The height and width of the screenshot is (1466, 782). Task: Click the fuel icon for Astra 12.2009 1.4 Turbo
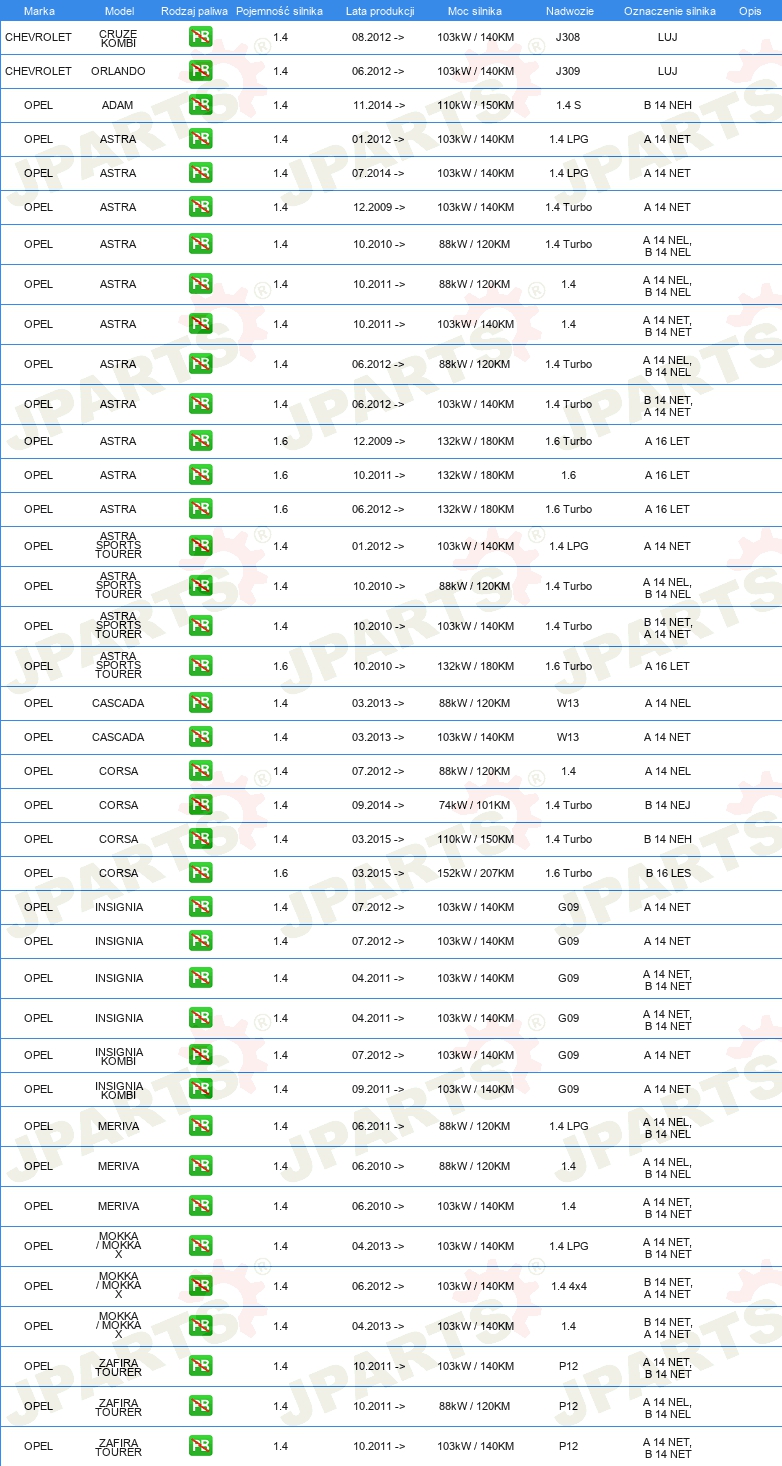(200, 207)
